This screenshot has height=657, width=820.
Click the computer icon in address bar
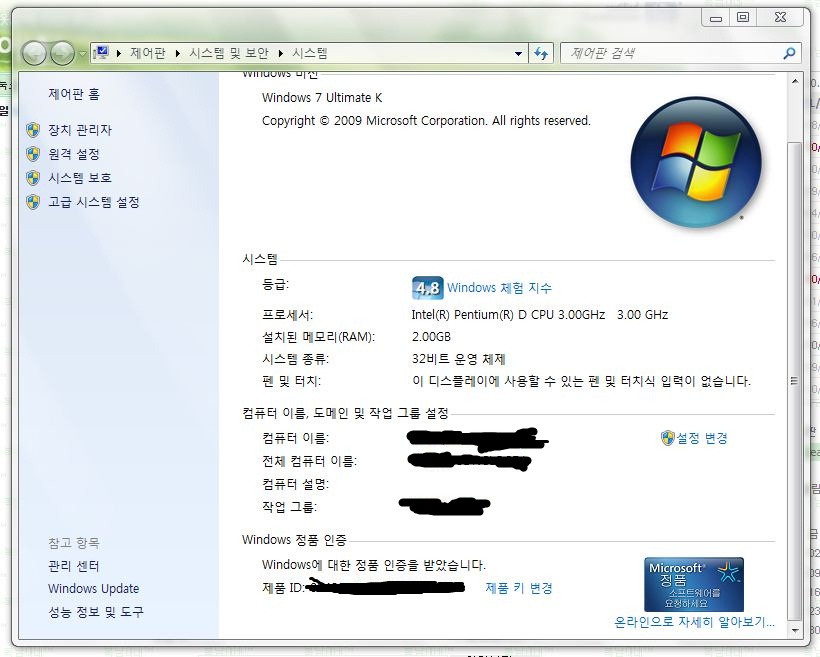(101, 52)
